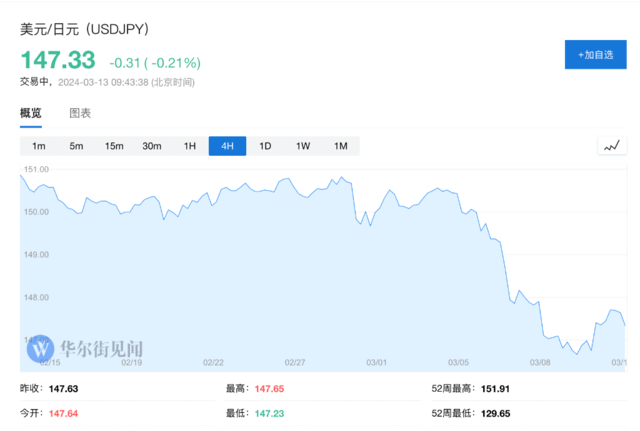The width and height of the screenshot is (640, 431).
Task: Show the 1M period chart
Action: 341,147
